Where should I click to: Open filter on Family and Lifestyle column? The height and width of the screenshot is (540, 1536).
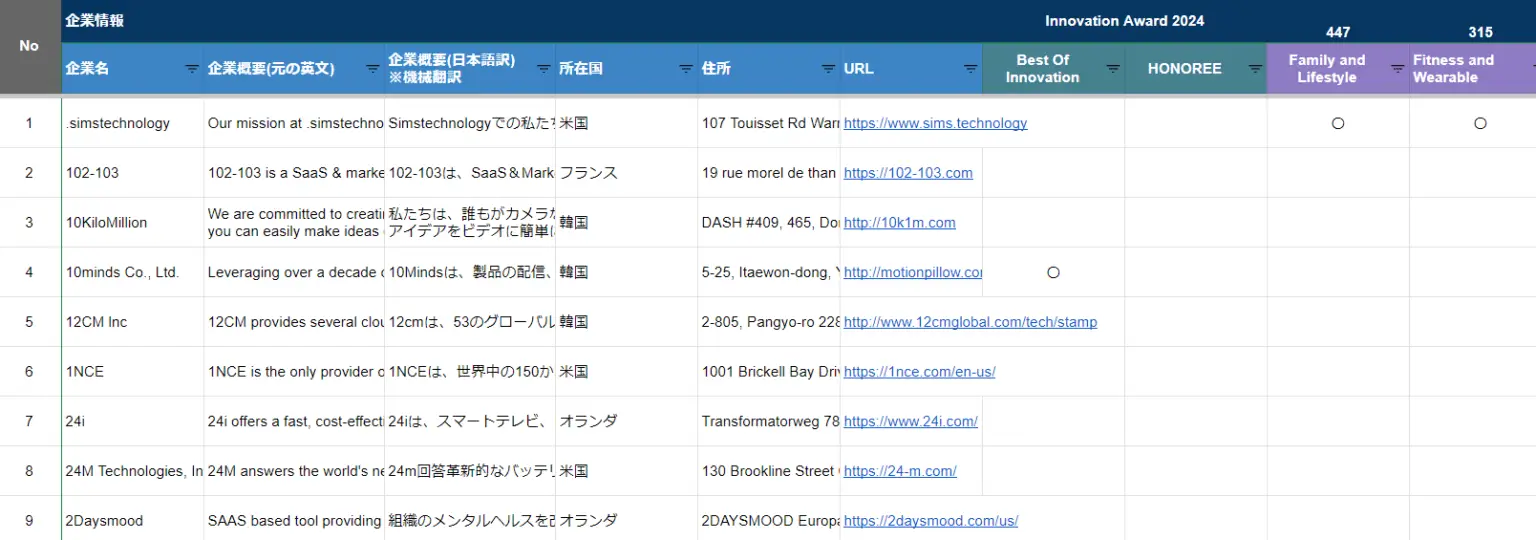1397,69
